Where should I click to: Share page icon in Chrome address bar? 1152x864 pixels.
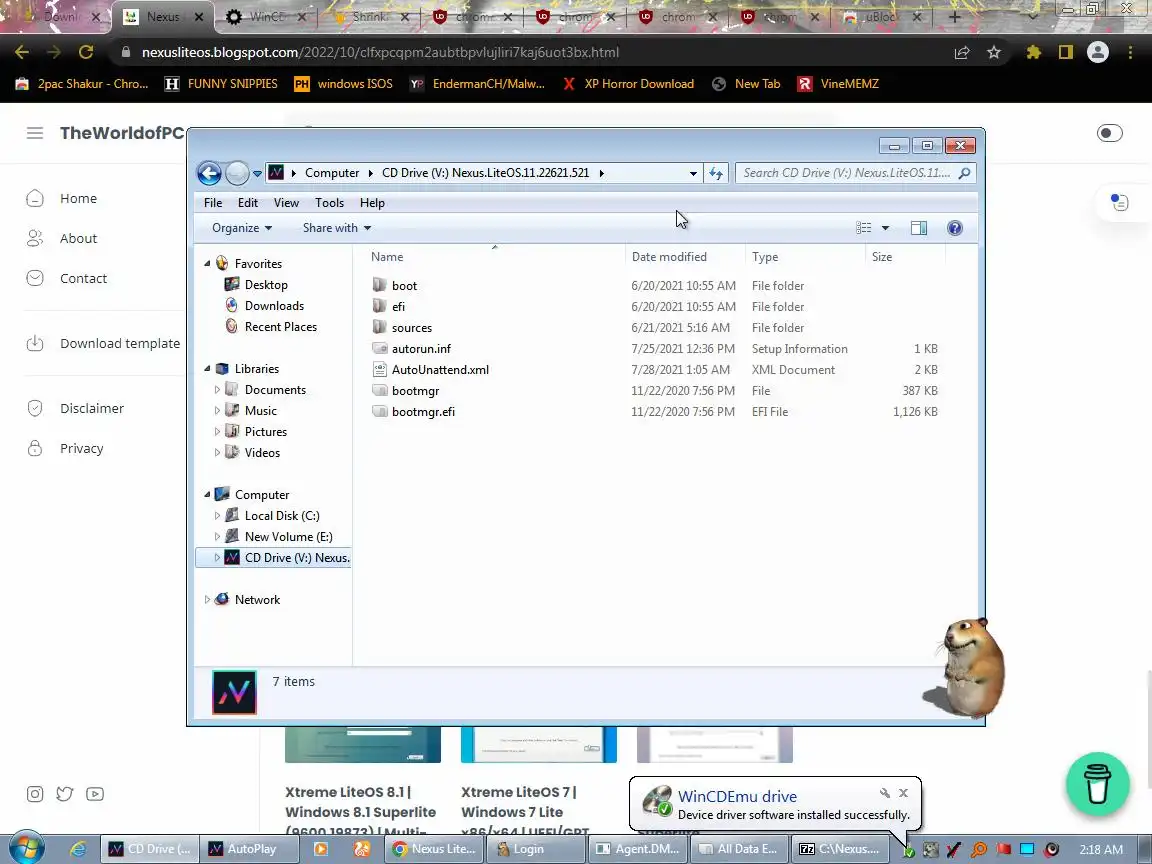click(962, 52)
